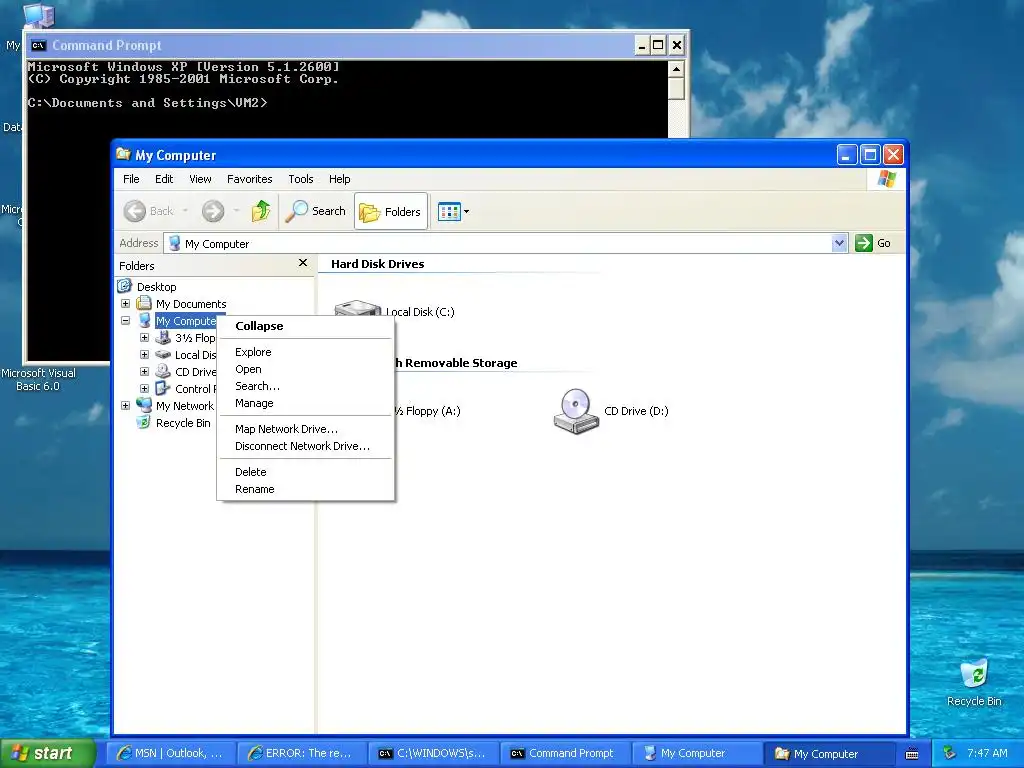Open the Back history dropdown arrow

[185, 211]
